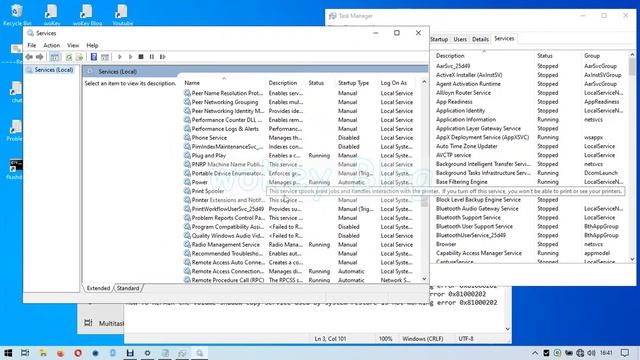Select Remote Procedure Call (RPC) service
Screen dimensions: 640x360
pos(301,280)
